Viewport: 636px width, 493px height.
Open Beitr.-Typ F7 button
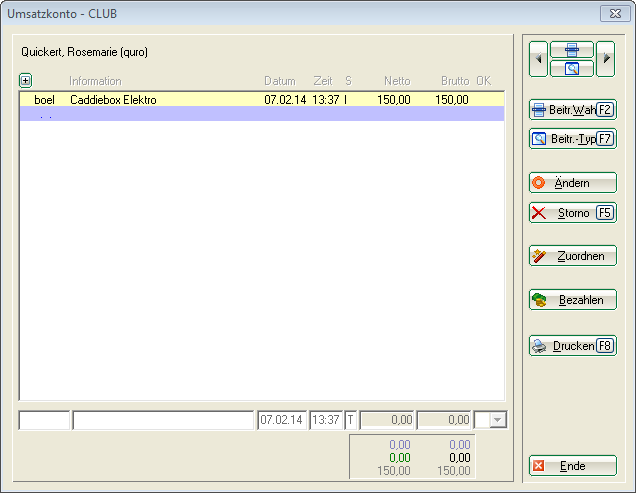[573, 139]
